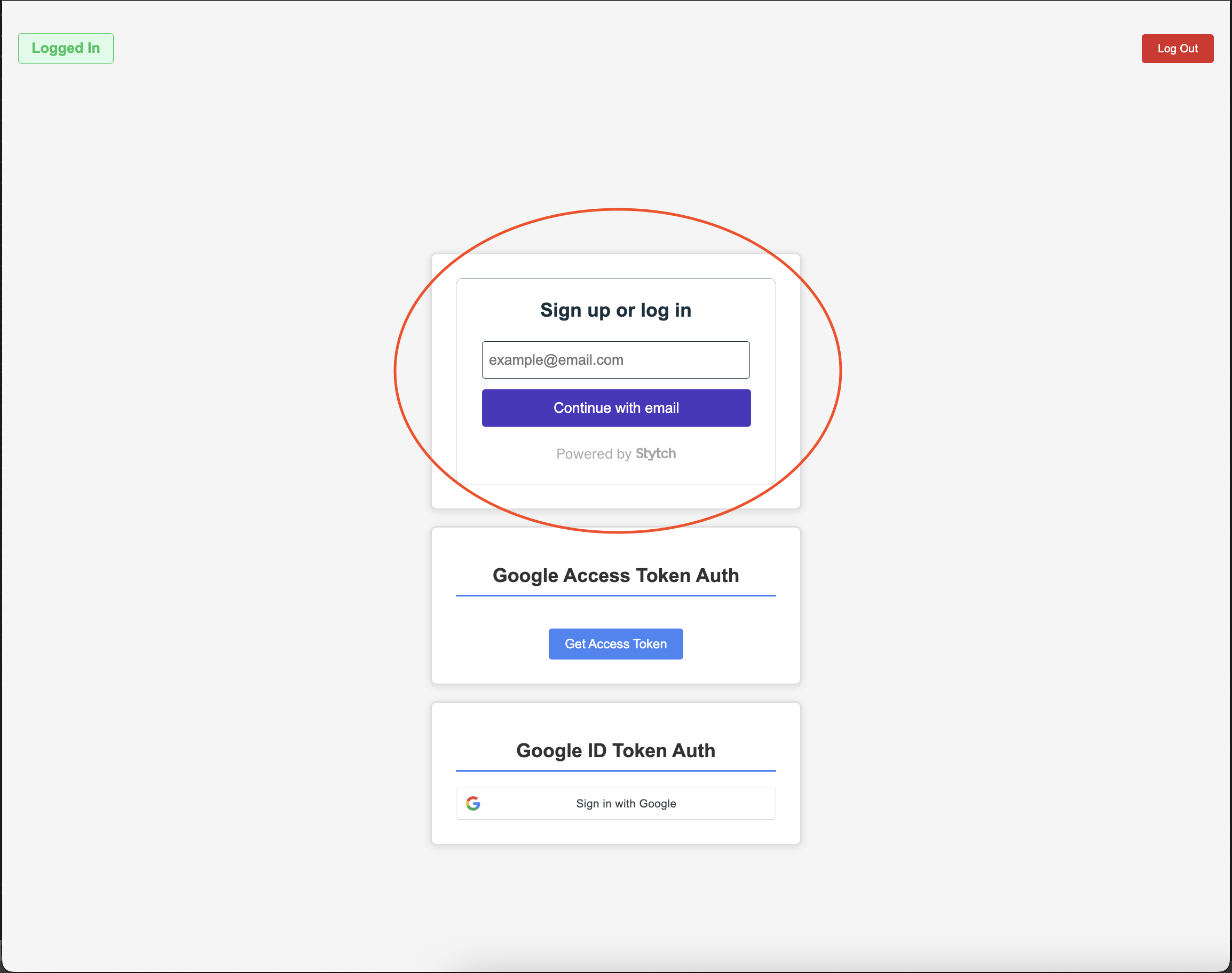
Task: Click the word 'Logged' in the status badge
Action: coord(57,49)
